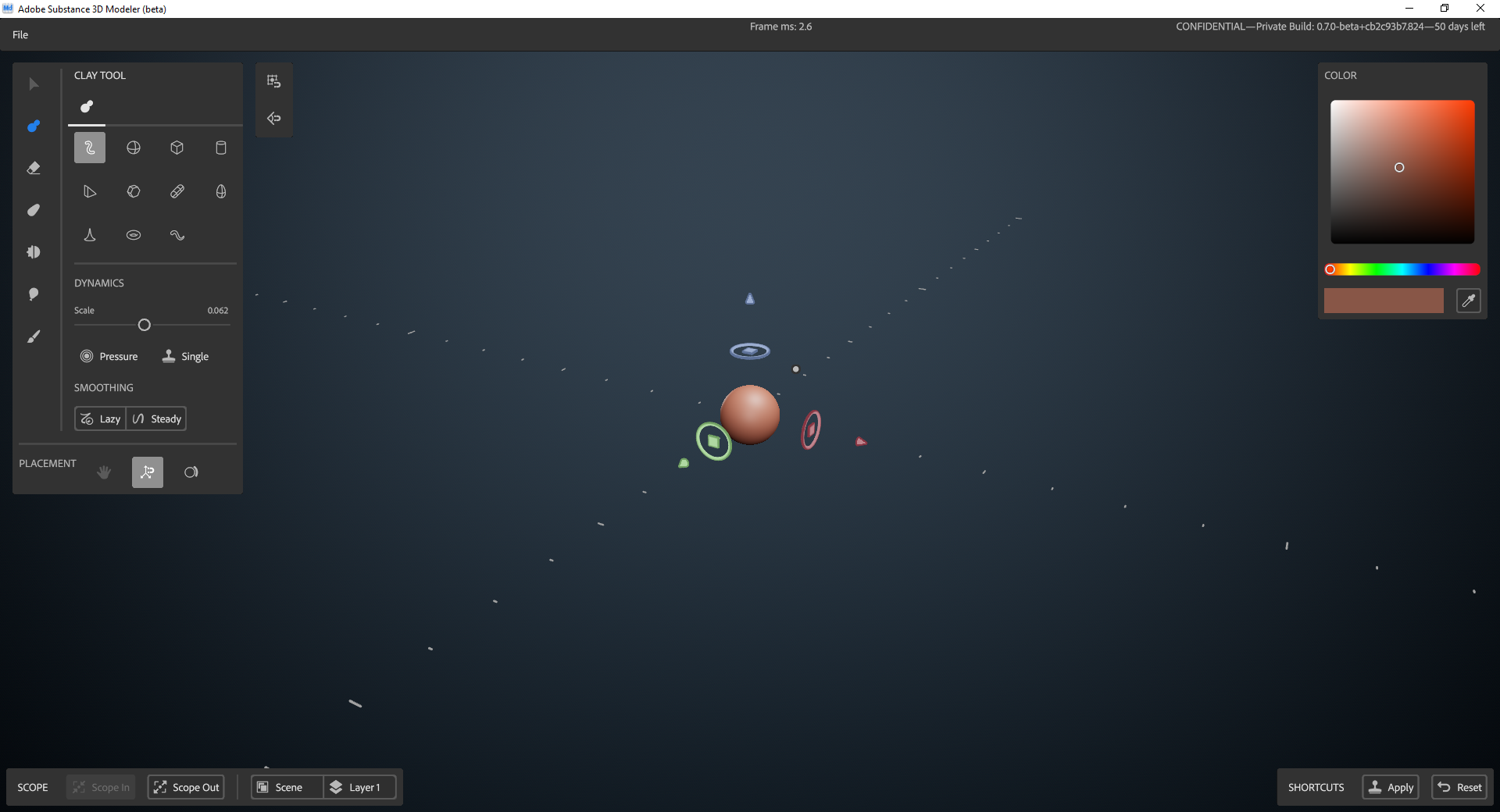Click the Scale value 0.062

[x=218, y=311]
